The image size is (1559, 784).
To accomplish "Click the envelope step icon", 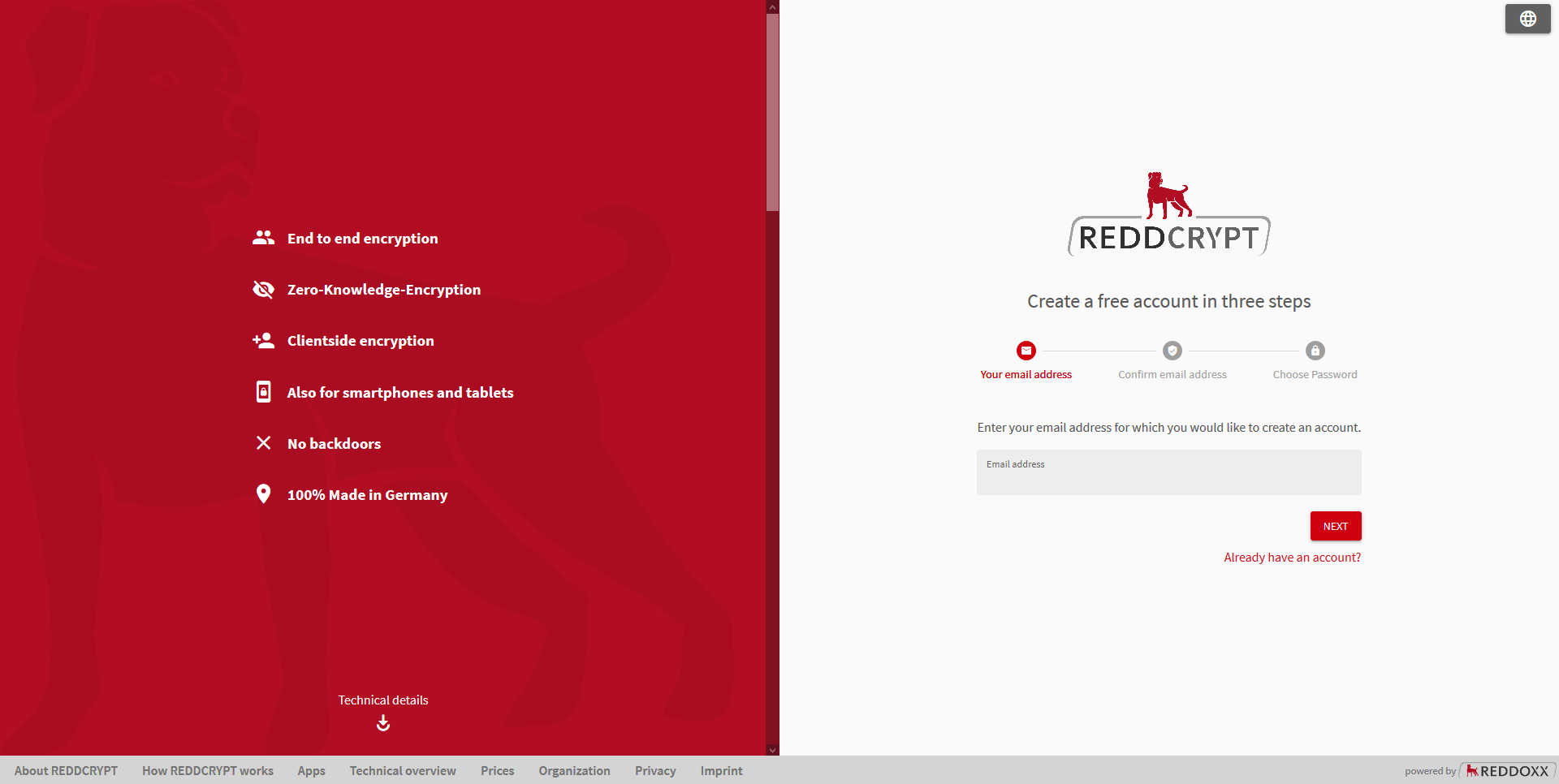I will (x=1026, y=351).
